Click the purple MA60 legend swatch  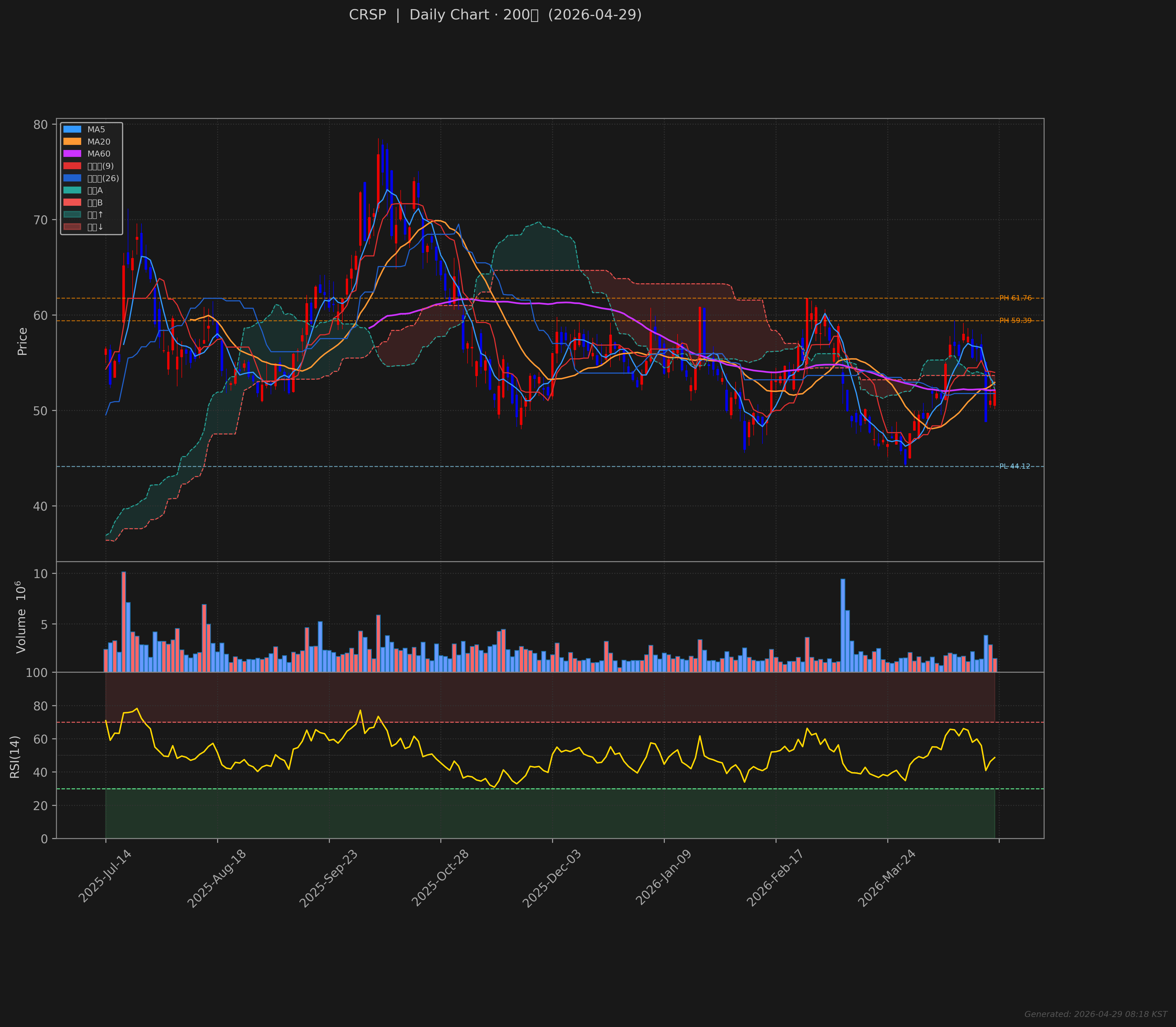(72, 153)
